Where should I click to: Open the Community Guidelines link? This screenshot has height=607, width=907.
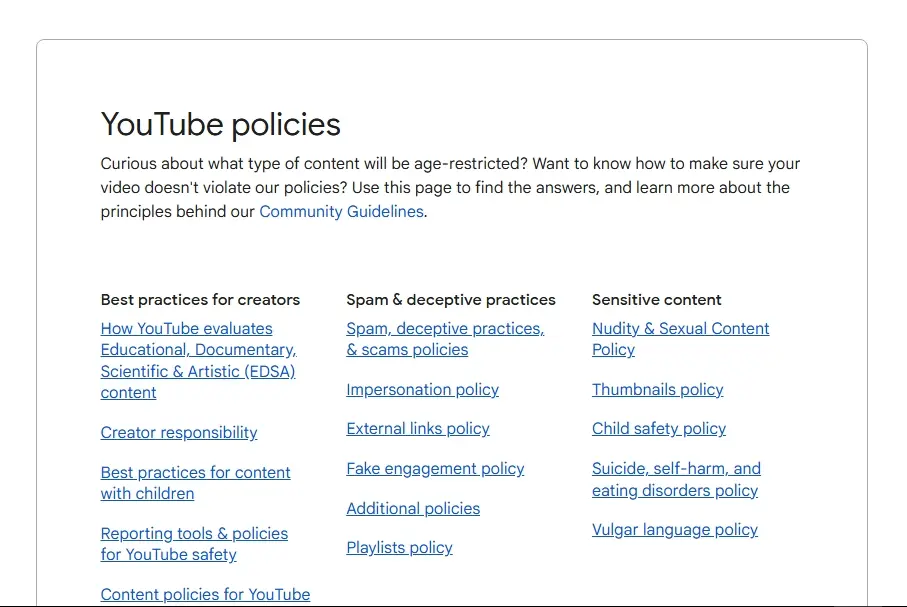point(341,212)
